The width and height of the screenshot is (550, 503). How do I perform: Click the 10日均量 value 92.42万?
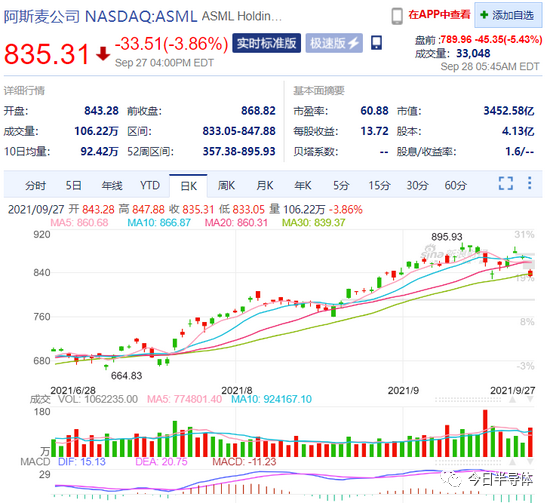tap(99, 152)
